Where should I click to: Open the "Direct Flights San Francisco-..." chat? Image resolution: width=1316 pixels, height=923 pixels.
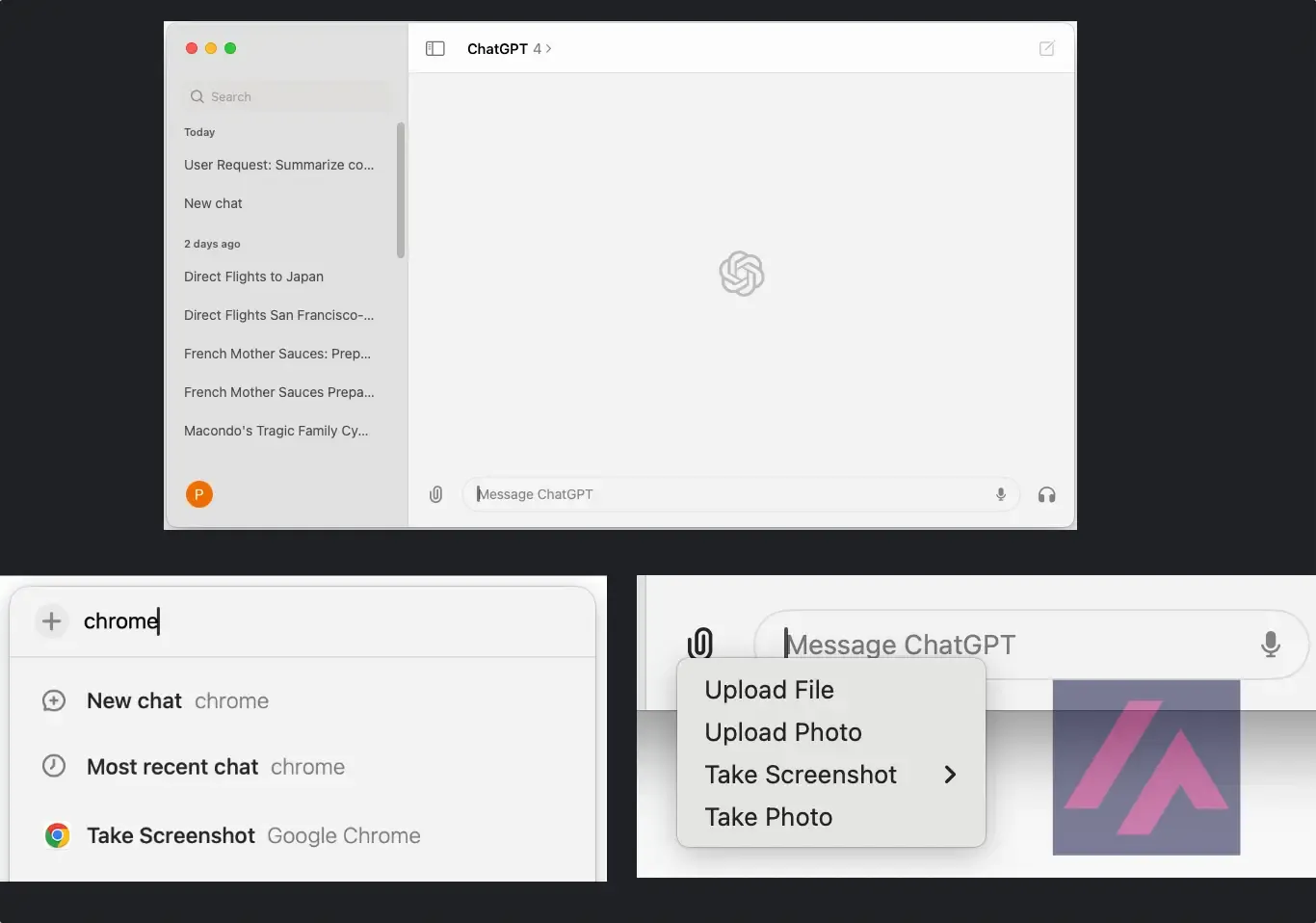[279, 315]
